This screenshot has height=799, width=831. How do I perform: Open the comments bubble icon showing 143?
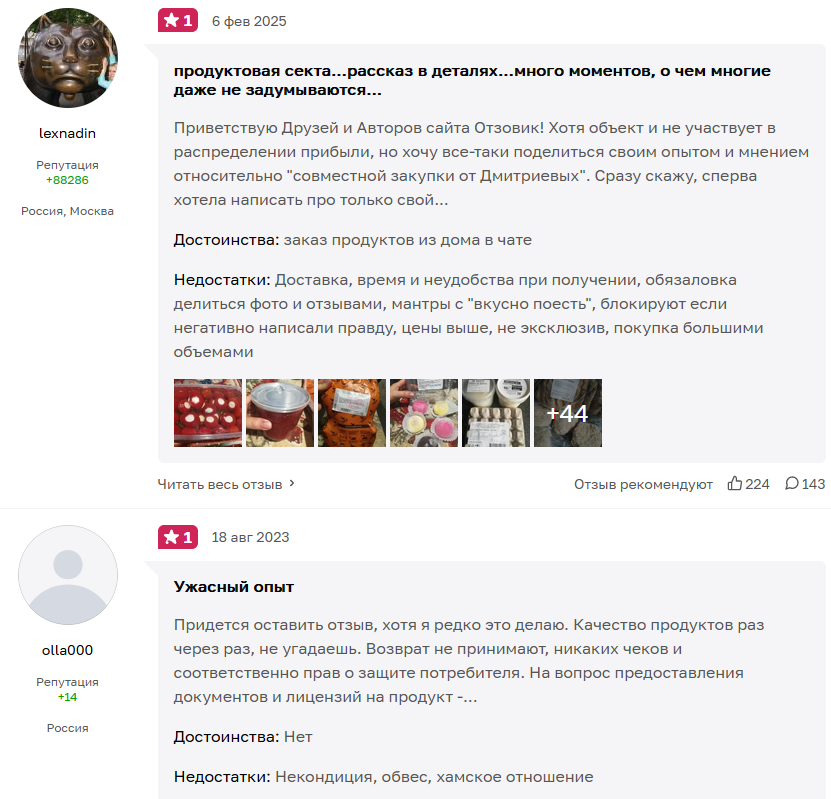(792, 483)
